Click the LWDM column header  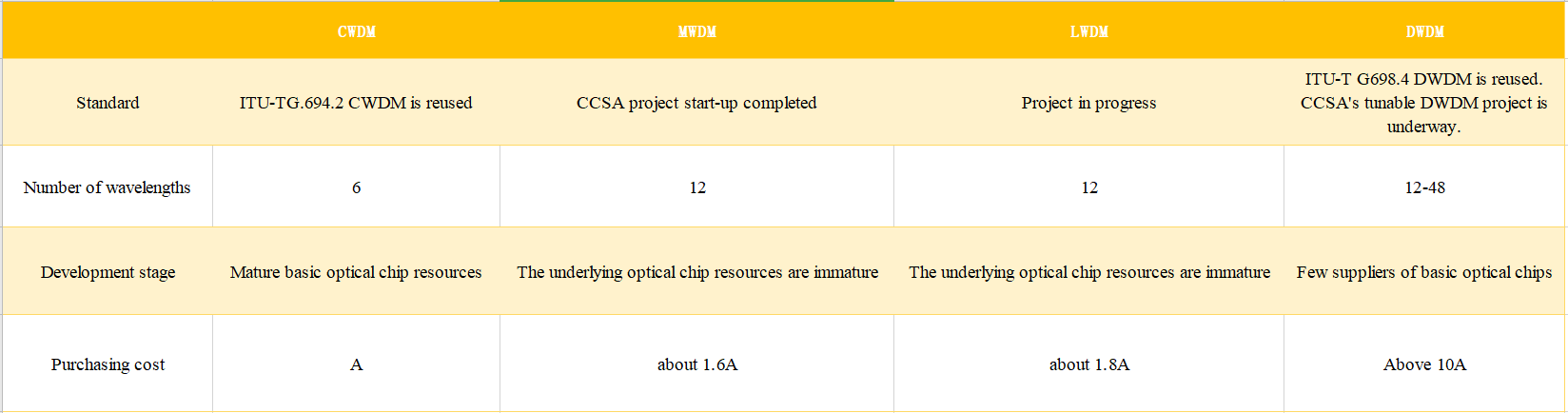[x=1088, y=31]
